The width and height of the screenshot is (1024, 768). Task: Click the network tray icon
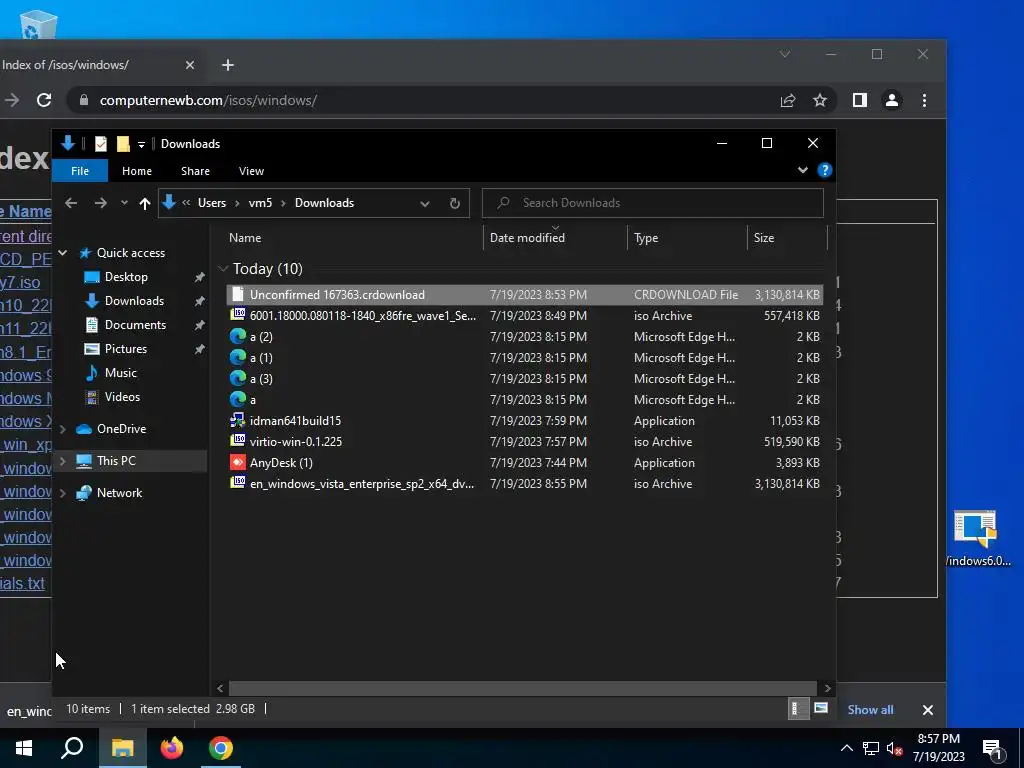click(x=870, y=749)
